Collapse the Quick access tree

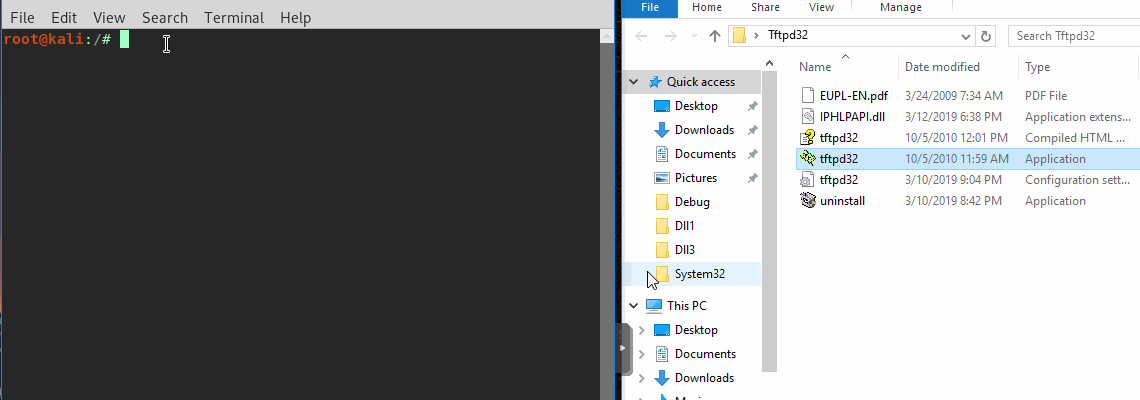pos(634,82)
